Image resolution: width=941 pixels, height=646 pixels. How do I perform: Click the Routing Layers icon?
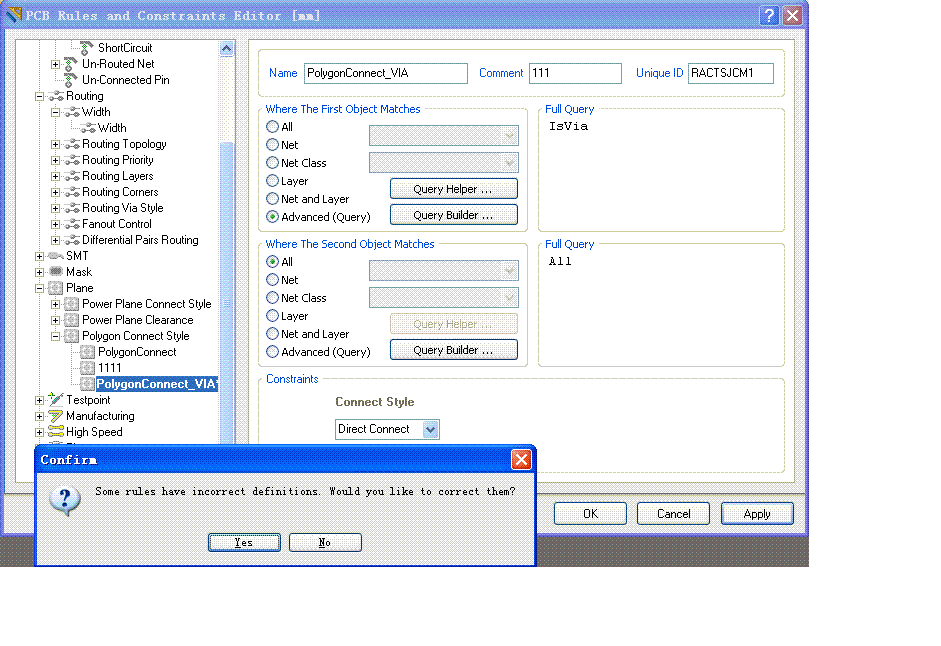tap(72, 176)
